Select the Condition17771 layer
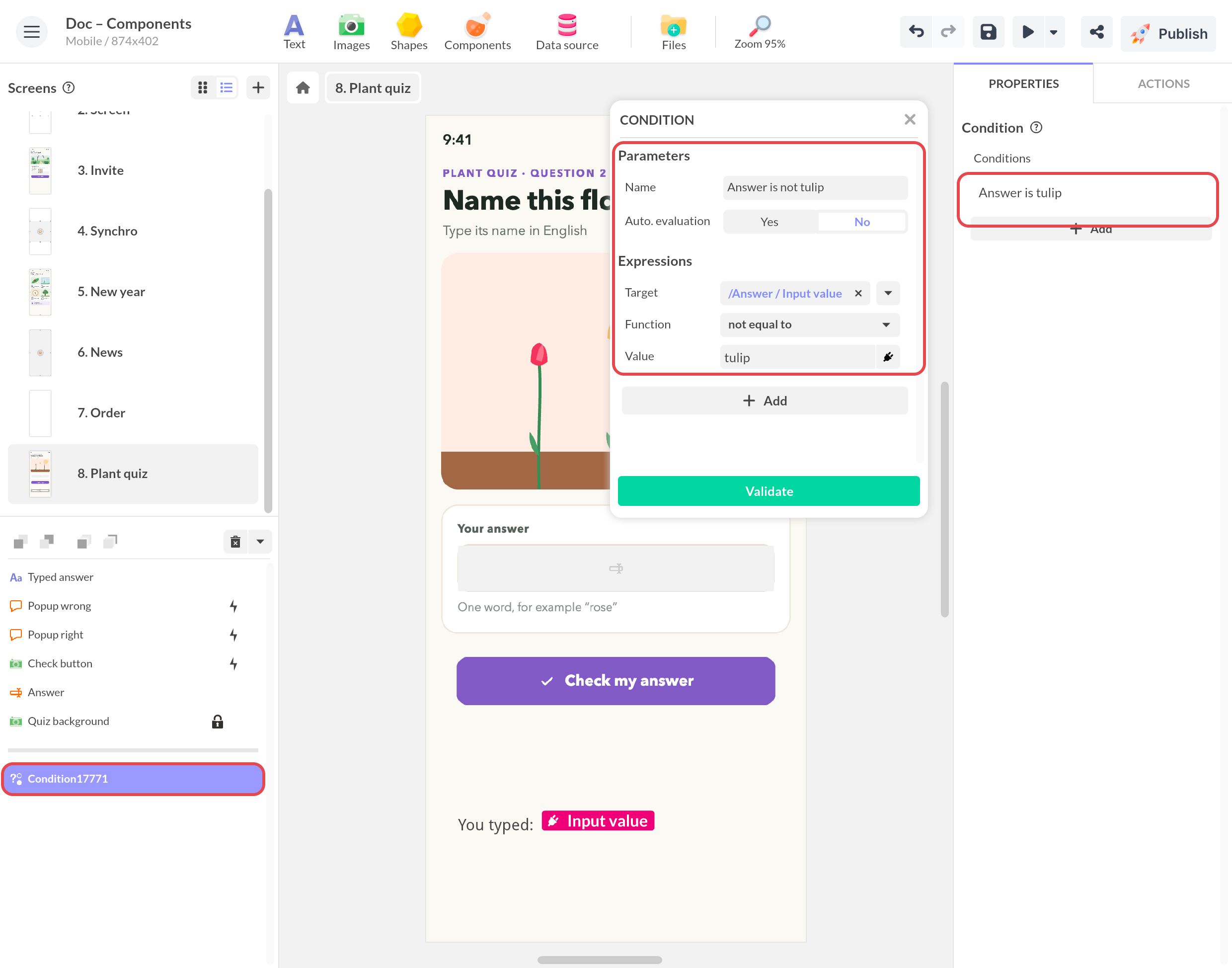This screenshot has width=1232, height=968. (133, 779)
